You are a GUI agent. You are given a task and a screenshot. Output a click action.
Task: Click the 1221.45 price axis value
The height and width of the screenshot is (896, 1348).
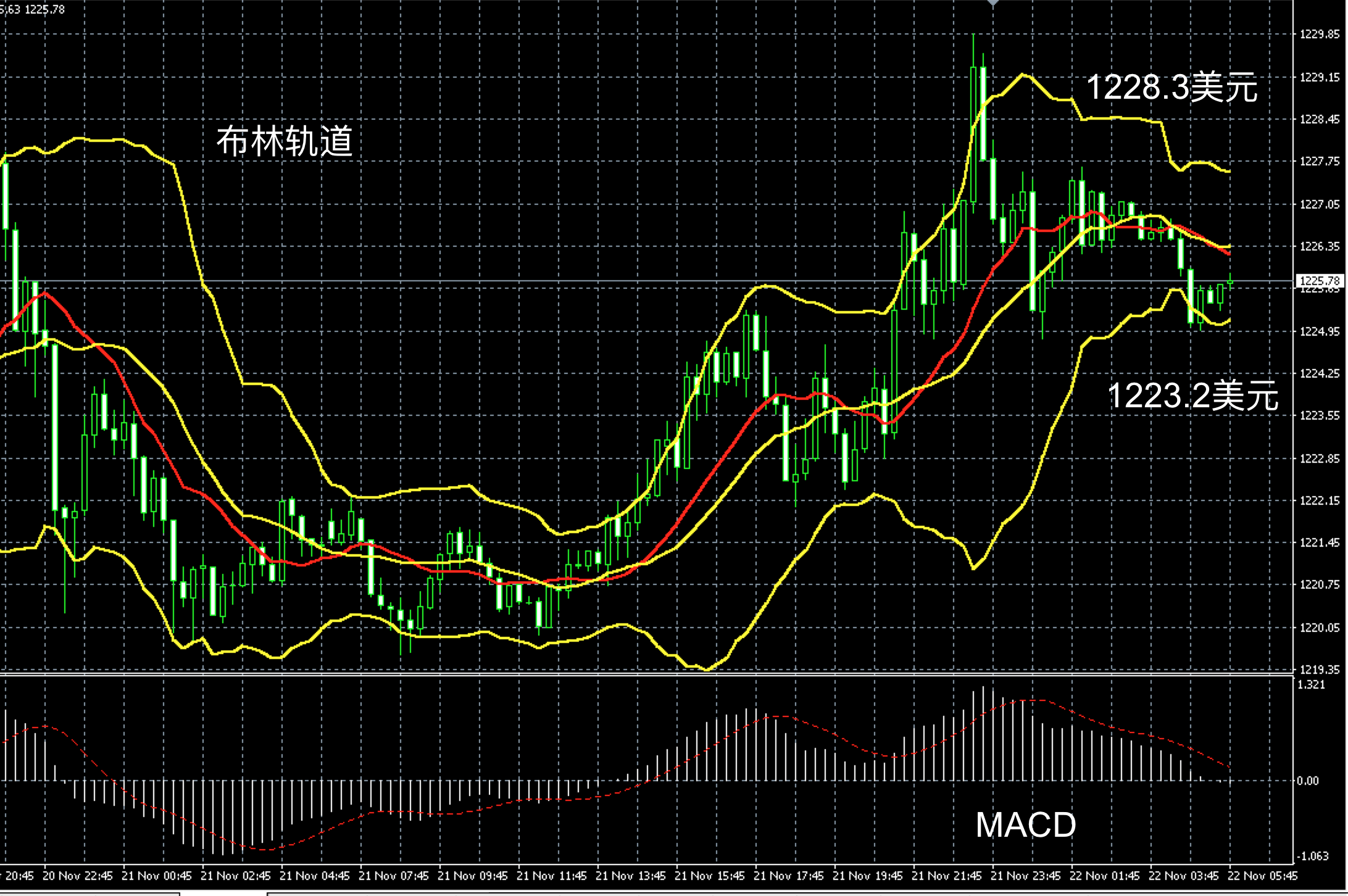pos(1320,542)
